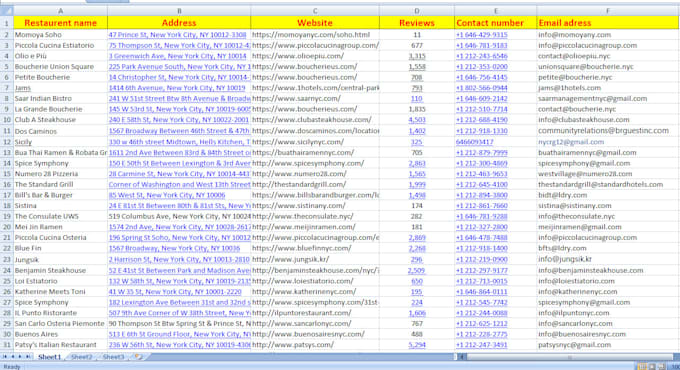Jump to first sheet with navigation arrow
The height and width of the screenshot is (370, 680).
(5, 357)
